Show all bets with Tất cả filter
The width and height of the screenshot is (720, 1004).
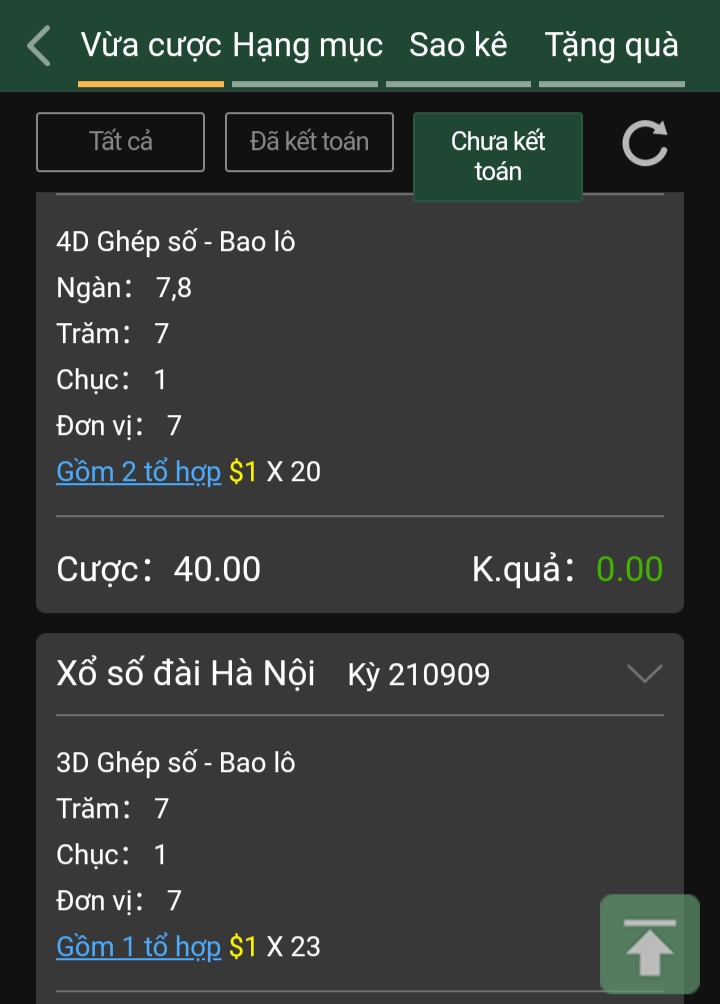[120, 142]
